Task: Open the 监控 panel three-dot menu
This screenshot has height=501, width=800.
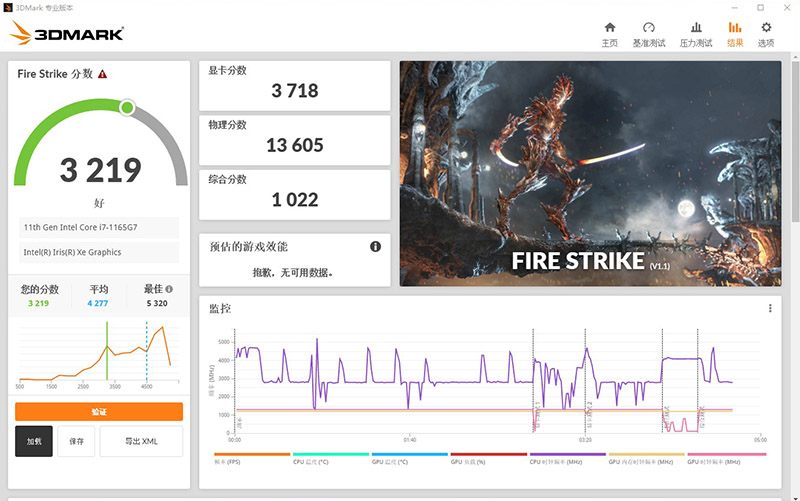Action: pyautogui.click(x=770, y=308)
